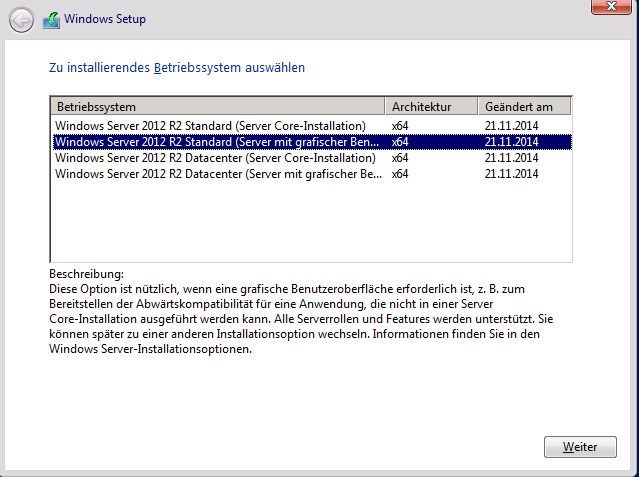Close the Windows Setup window
The height and width of the screenshot is (477, 639).
(x=608, y=8)
